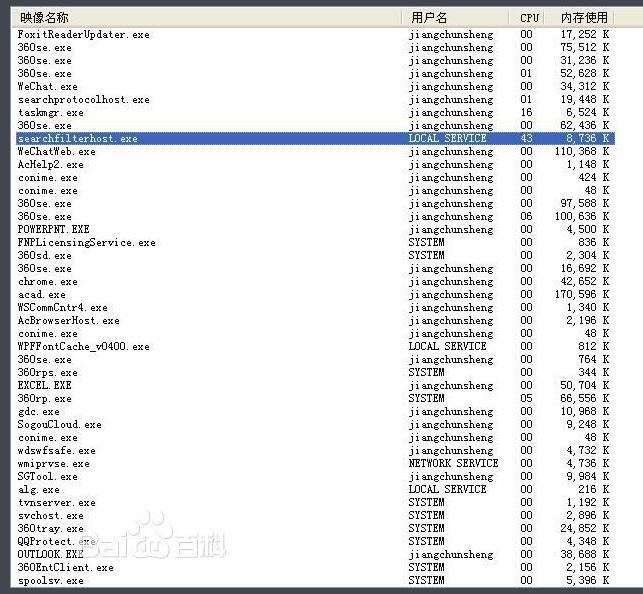Select the WPFFontCache_v0400.exe process

click(315, 346)
